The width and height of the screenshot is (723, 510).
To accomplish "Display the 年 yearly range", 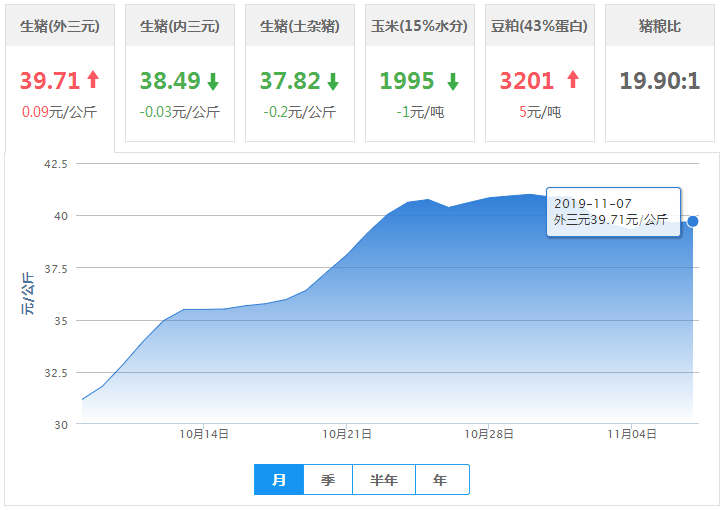I will click(441, 480).
